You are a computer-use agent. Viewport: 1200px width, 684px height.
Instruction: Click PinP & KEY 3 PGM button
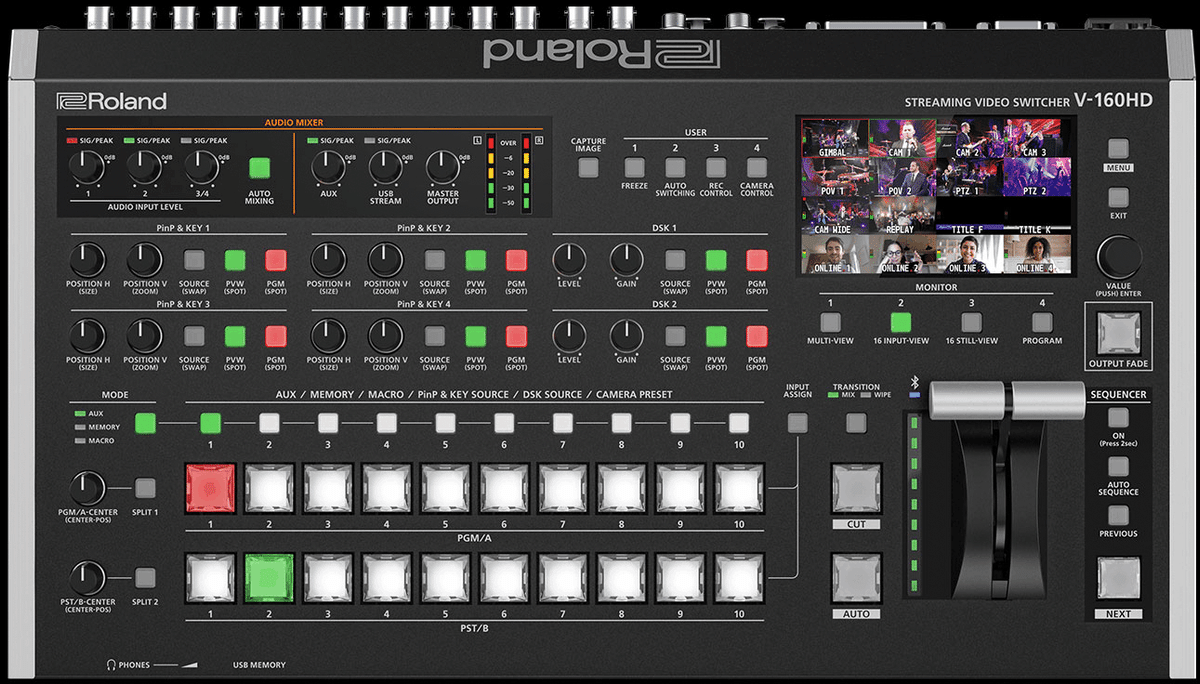(275, 336)
